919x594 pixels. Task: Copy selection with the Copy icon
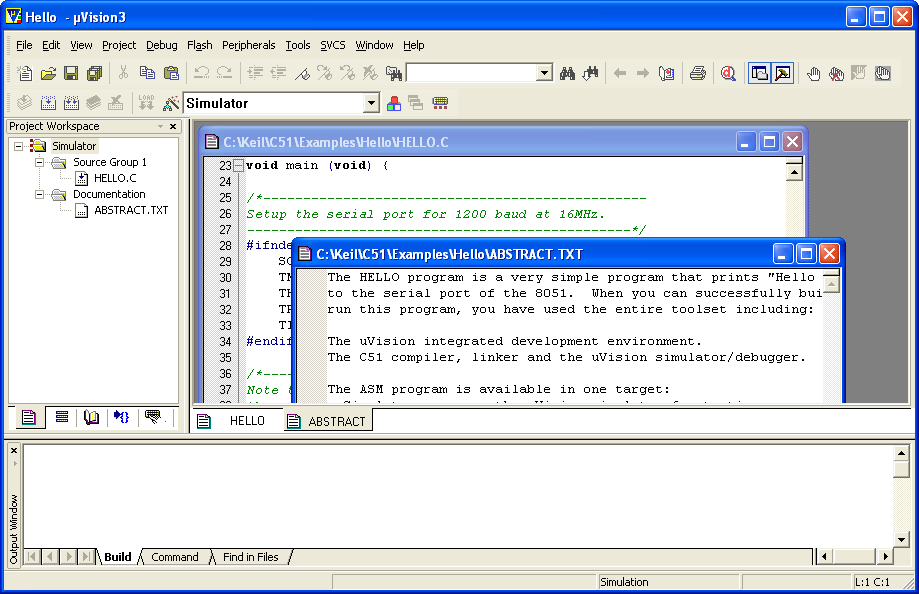click(147, 73)
